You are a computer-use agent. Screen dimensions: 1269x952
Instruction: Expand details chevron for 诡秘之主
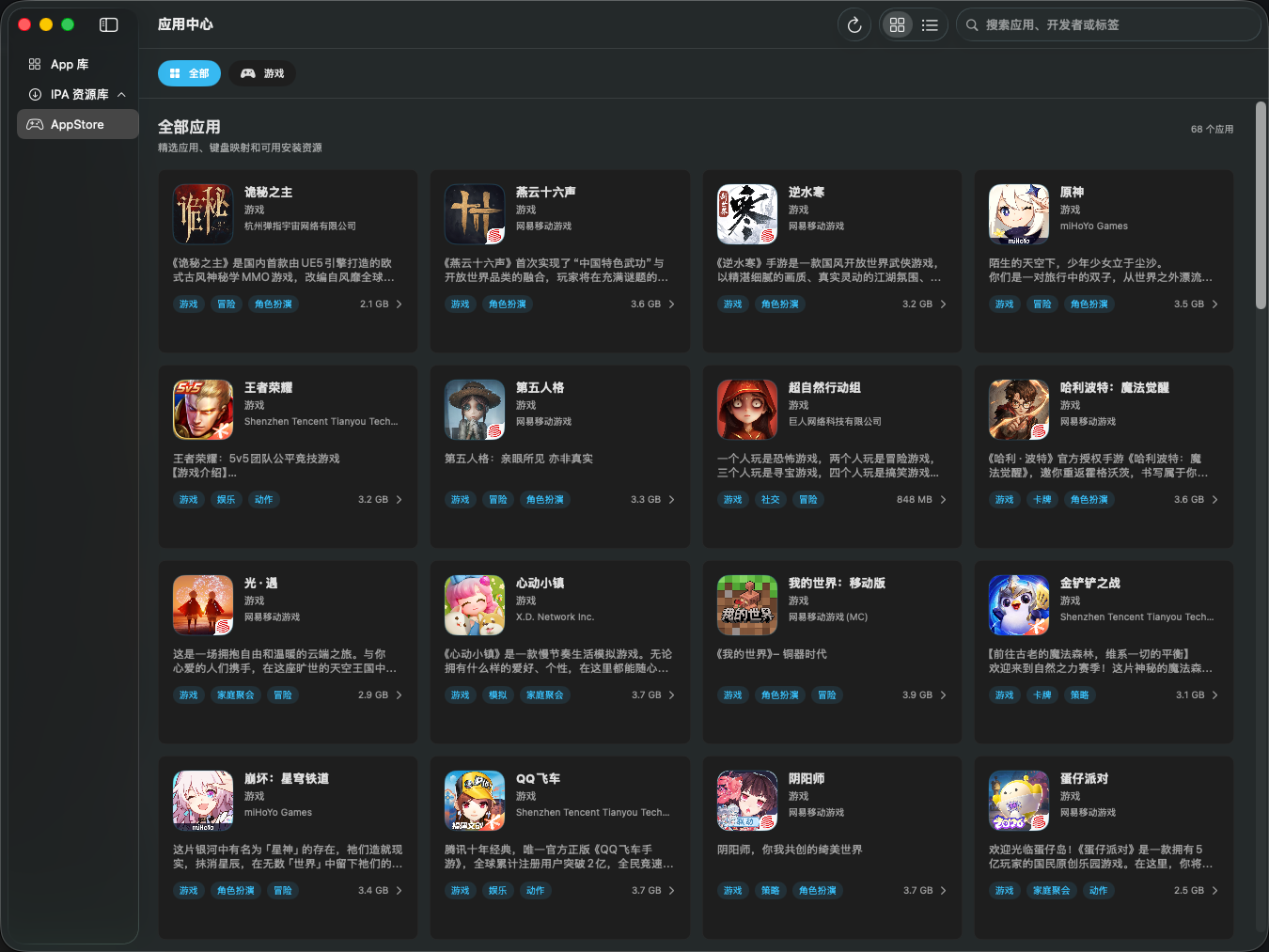pos(399,304)
